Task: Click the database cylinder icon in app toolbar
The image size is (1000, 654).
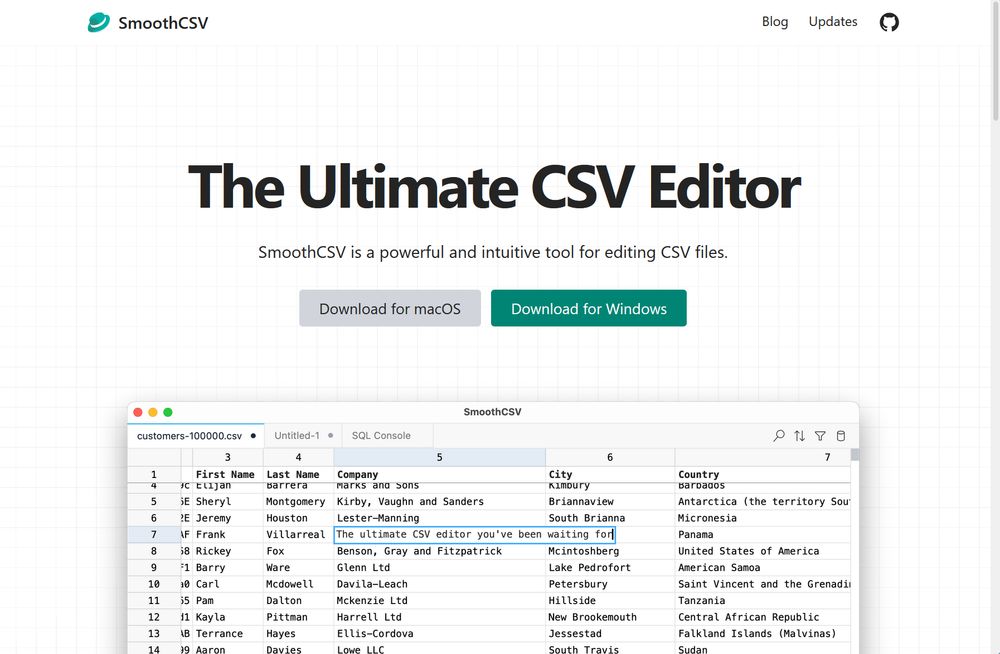Action: pos(841,436)
